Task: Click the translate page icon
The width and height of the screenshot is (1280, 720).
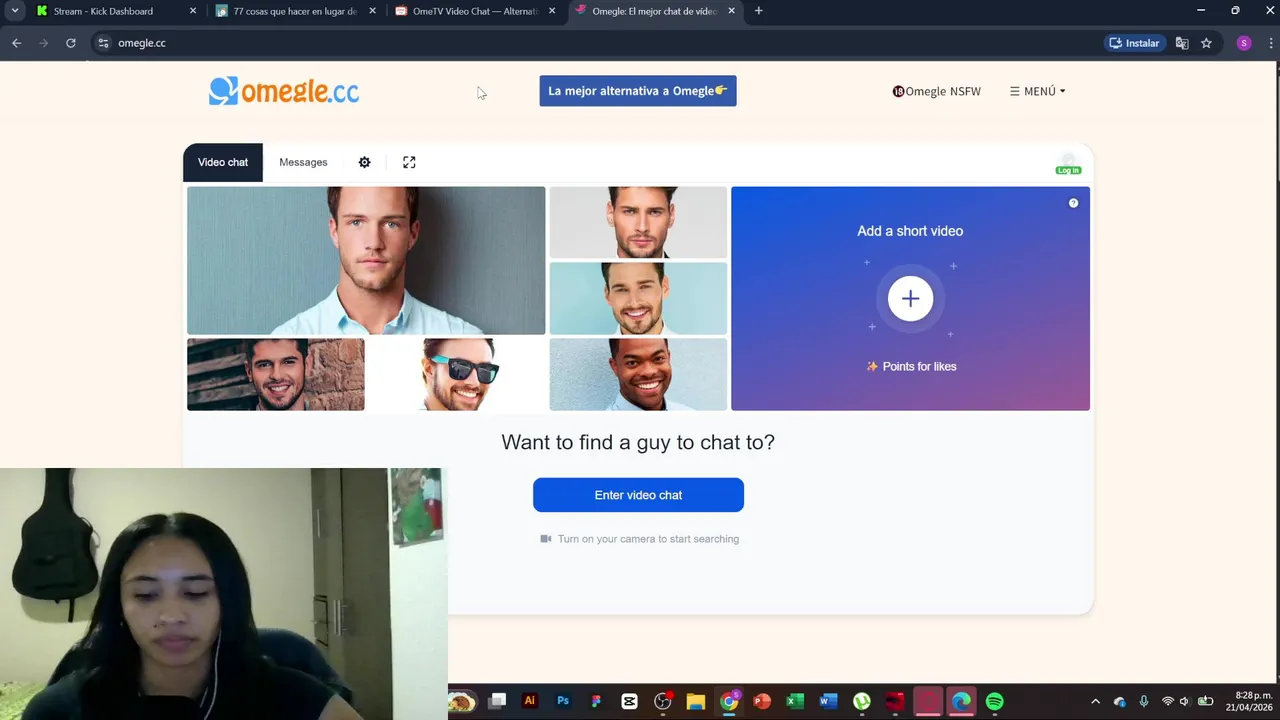Action: point(1182,43)
